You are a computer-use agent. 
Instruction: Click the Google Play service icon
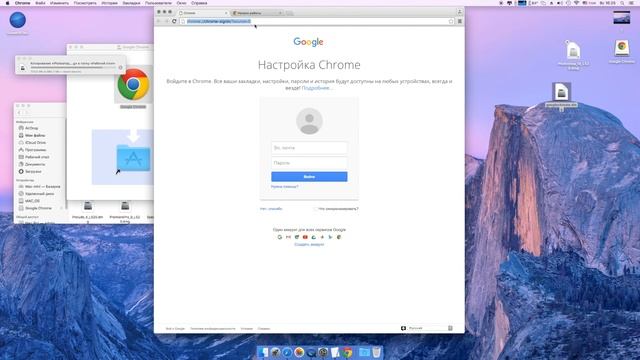tap(330, 237)
